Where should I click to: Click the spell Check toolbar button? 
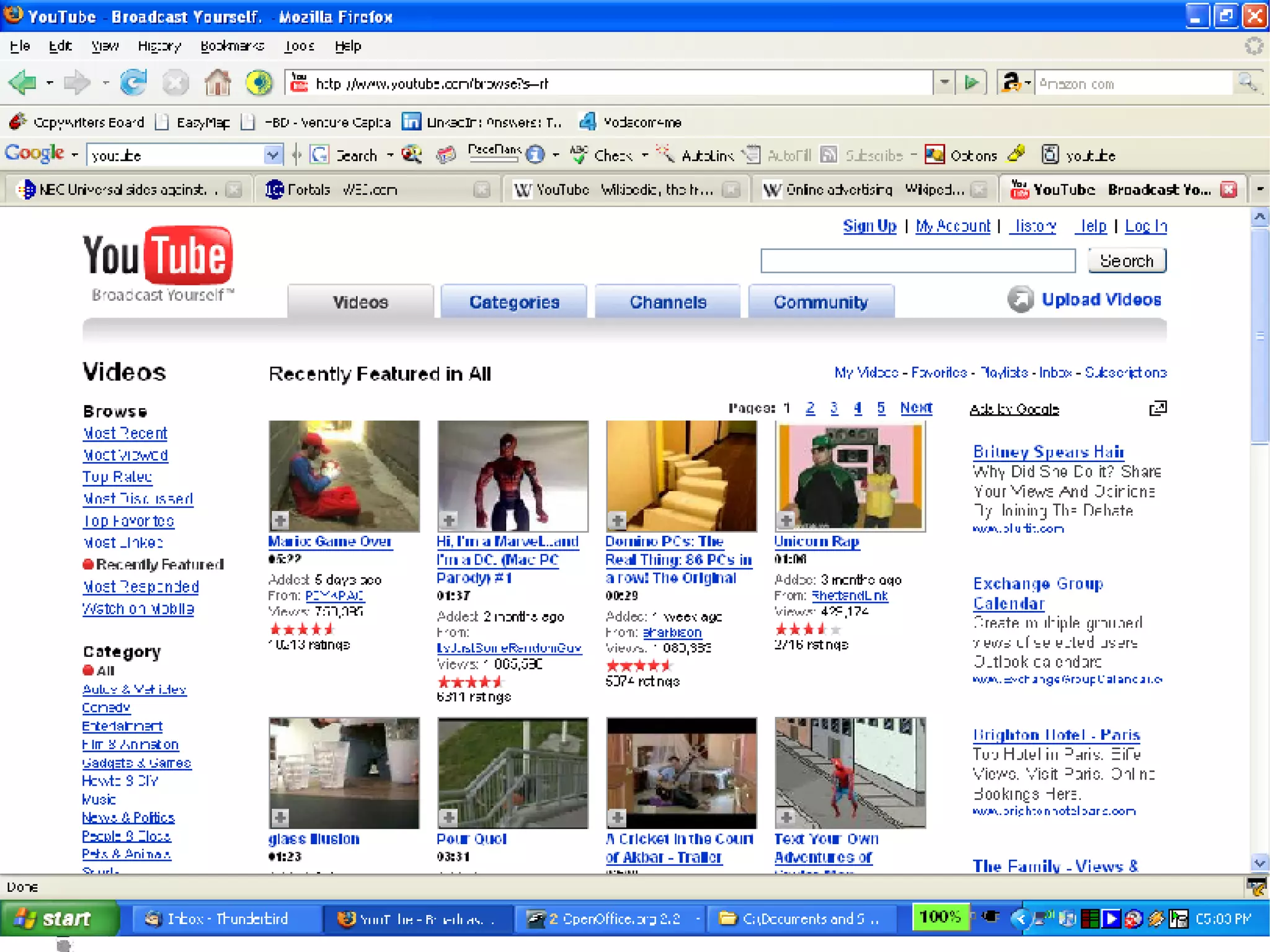[600, 155]
